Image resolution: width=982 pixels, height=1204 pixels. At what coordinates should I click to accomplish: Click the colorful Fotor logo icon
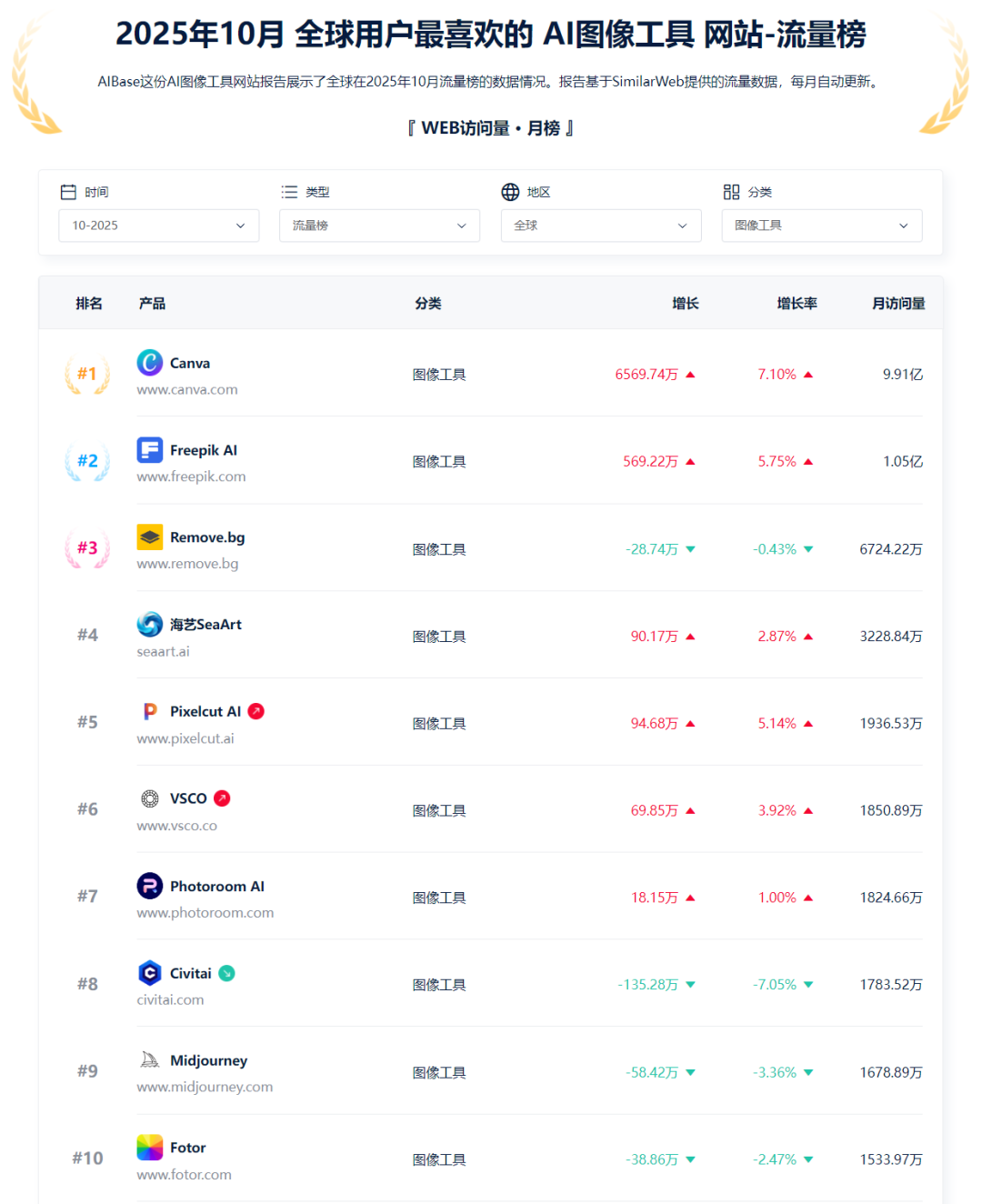tap(149, 1147)
